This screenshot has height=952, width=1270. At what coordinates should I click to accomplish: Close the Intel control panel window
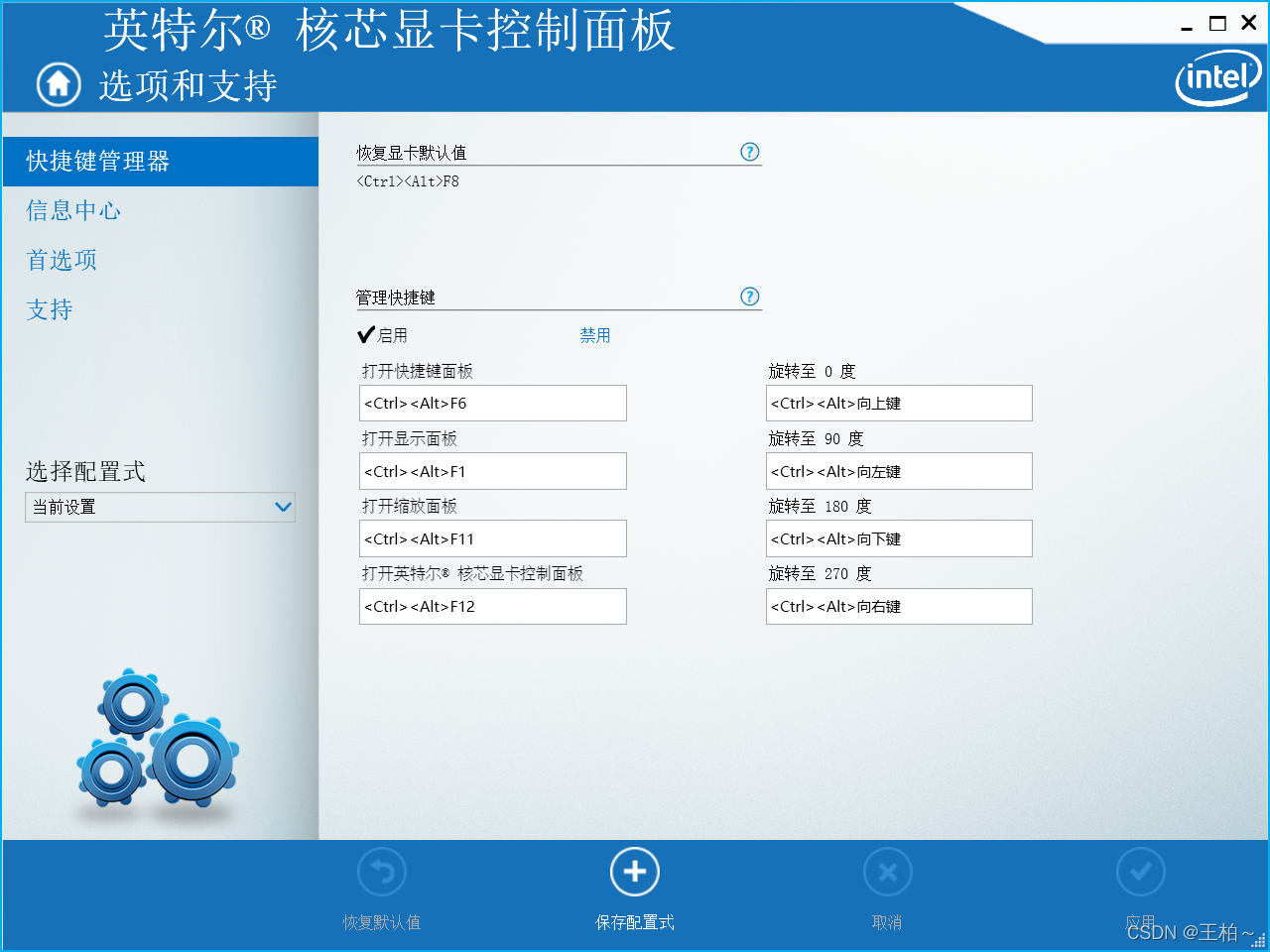click(x=1249, y=23)
